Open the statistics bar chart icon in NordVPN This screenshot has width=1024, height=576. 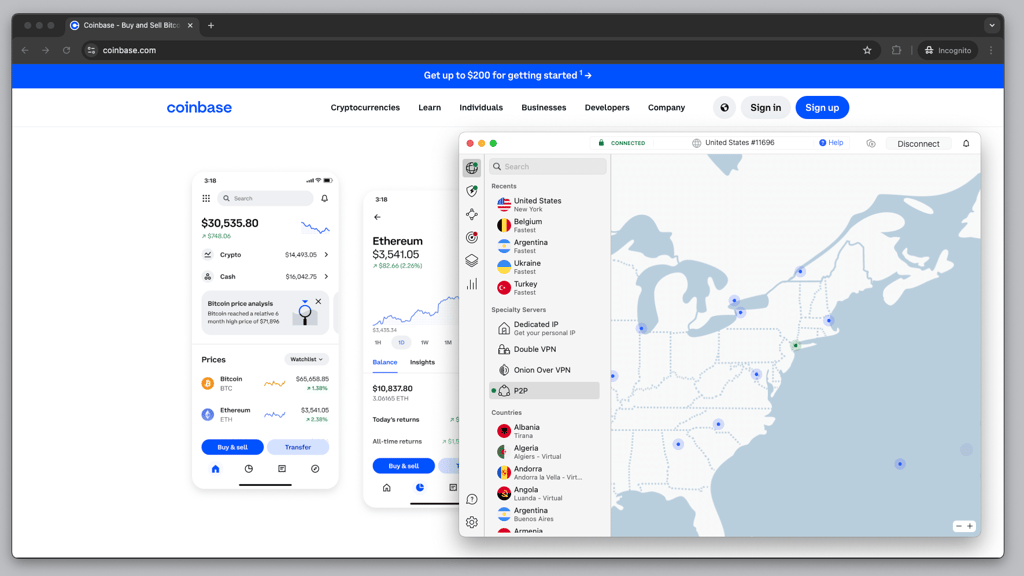[472, 284]
